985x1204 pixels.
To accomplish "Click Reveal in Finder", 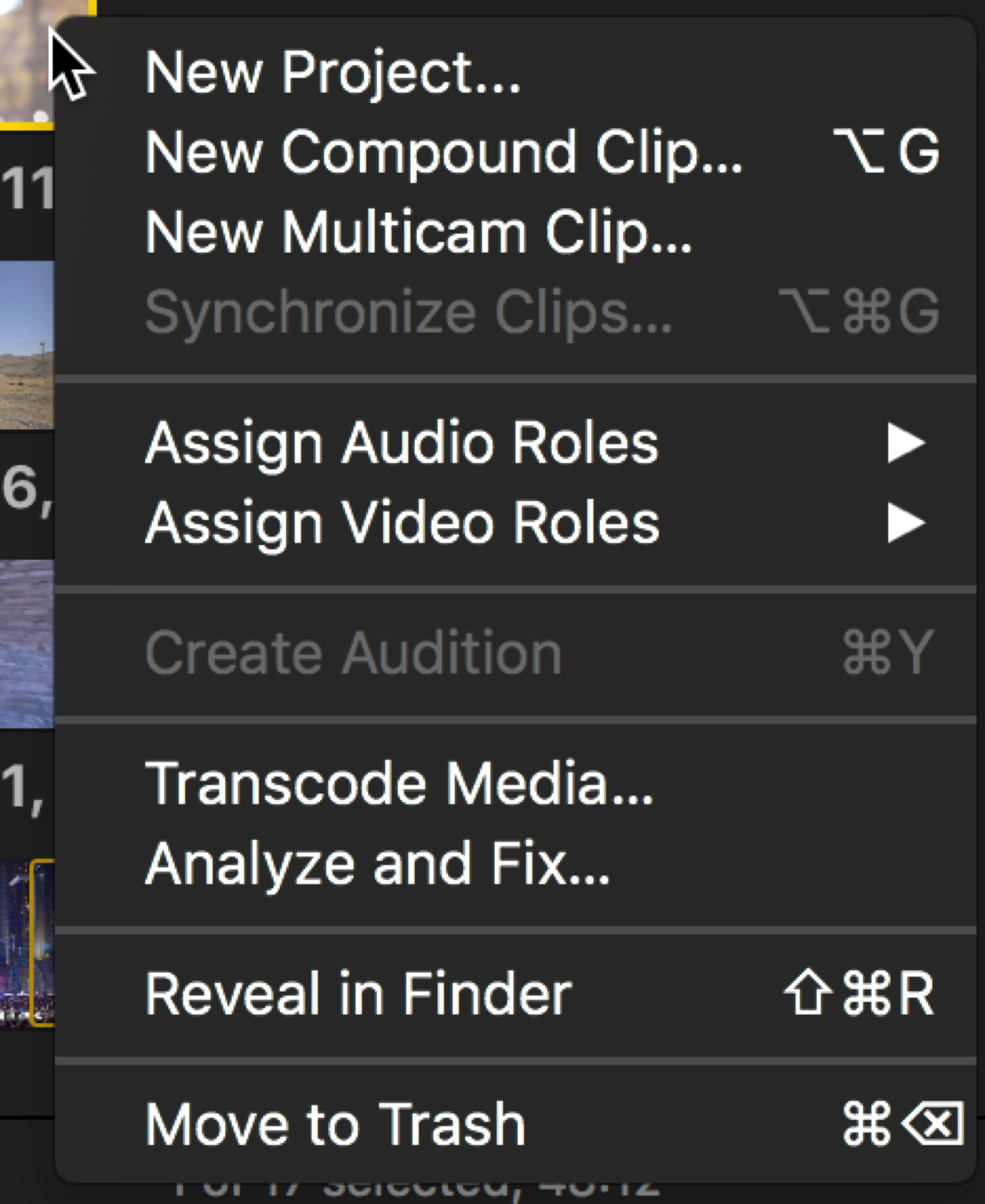I will [x=359, y=994].
